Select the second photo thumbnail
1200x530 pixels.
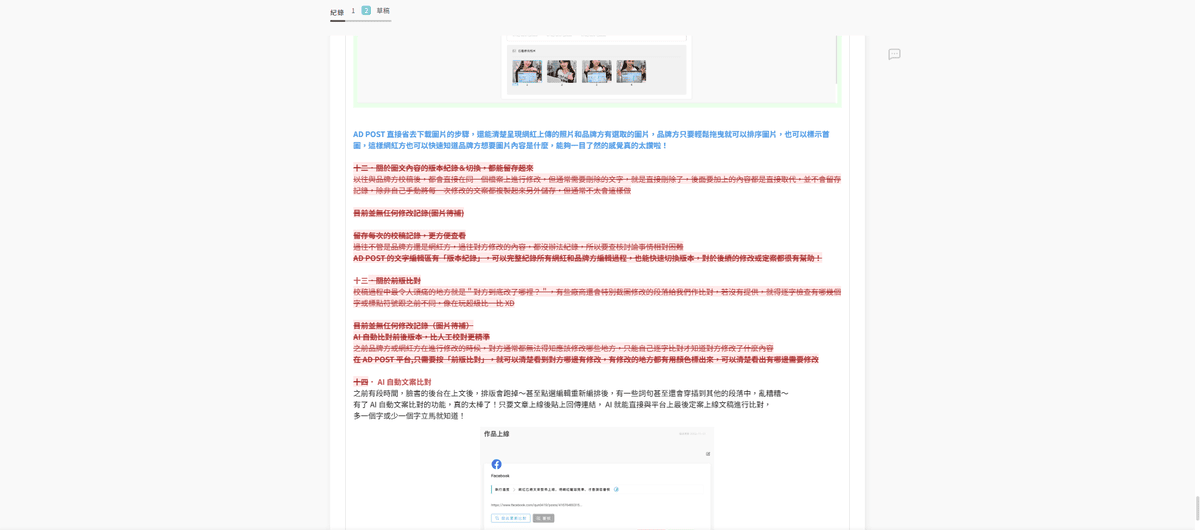(561, 71)
